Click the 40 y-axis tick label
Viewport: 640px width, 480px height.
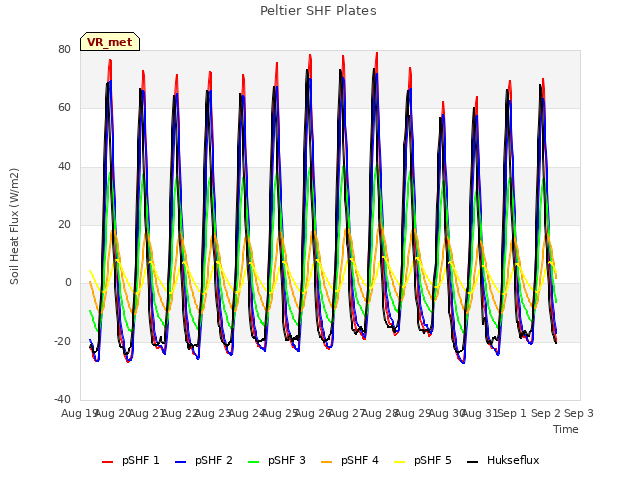(x=64, y=166)
